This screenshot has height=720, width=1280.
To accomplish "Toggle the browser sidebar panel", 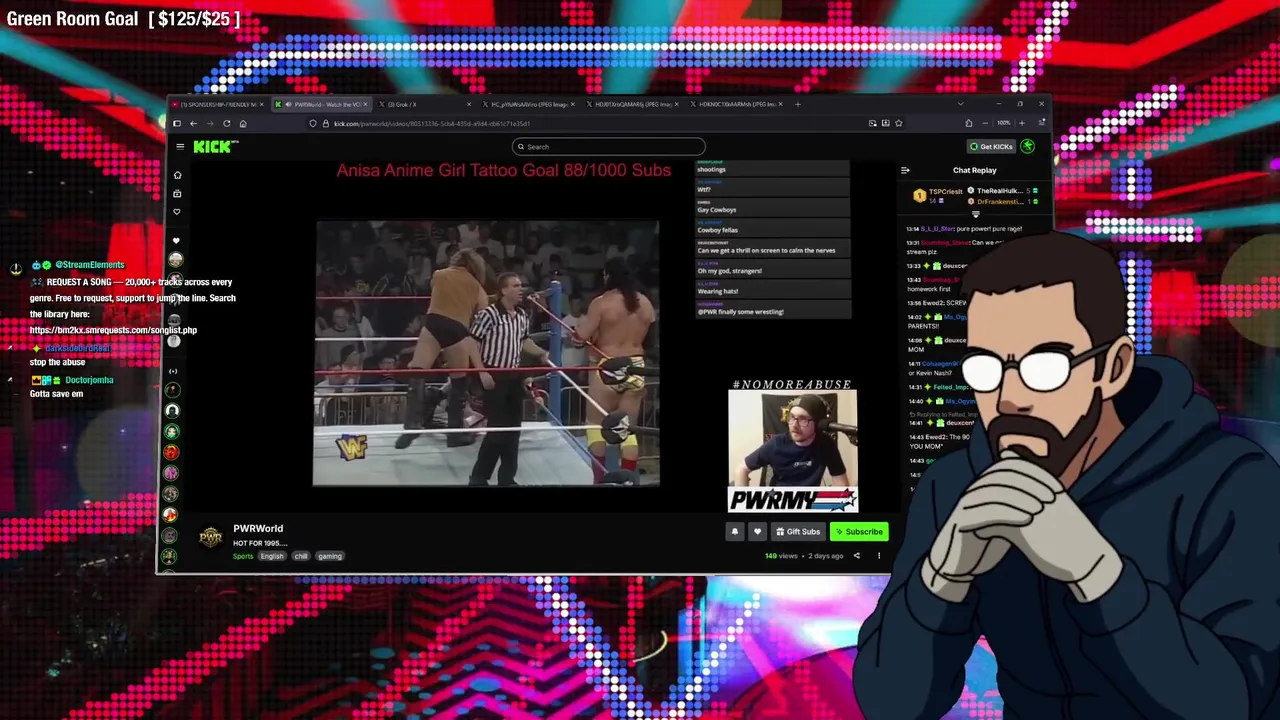I will point(177,123).
